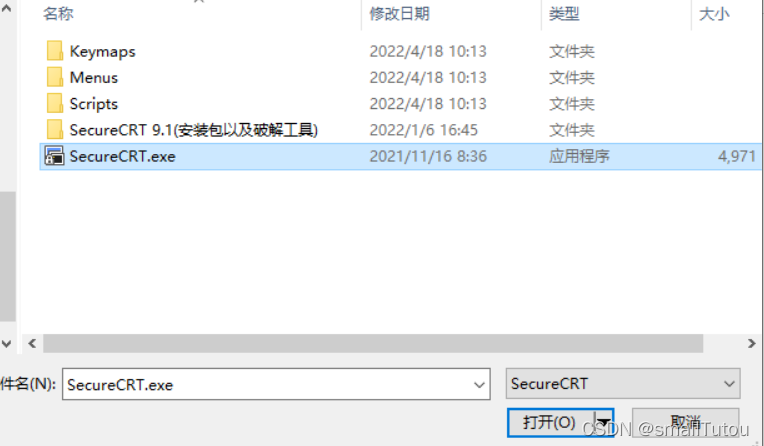764x446 pixels.
Task: Sort by 类型 column header
Action: coord(564,14)
